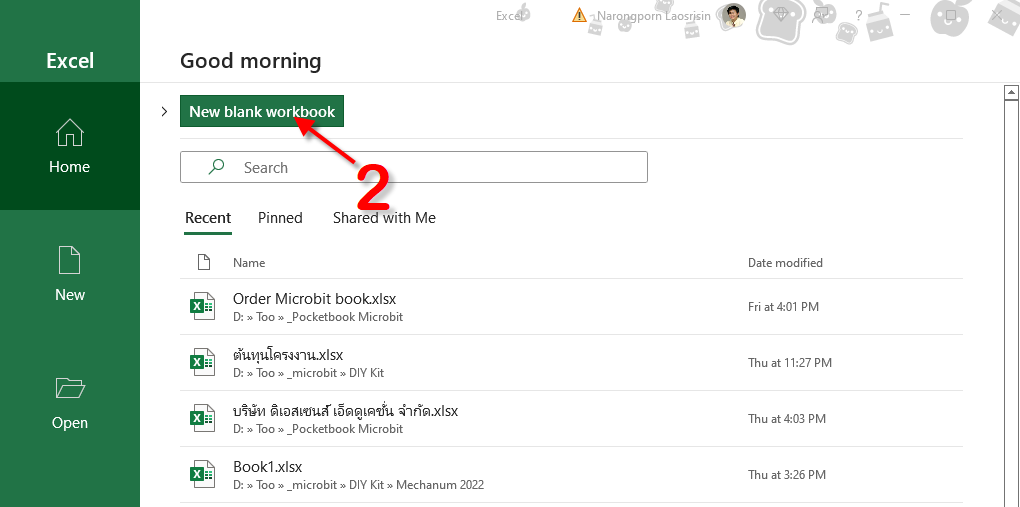The image size is (1020, 507).
Task: Open Help question mark icon
Action: (859, 15)
